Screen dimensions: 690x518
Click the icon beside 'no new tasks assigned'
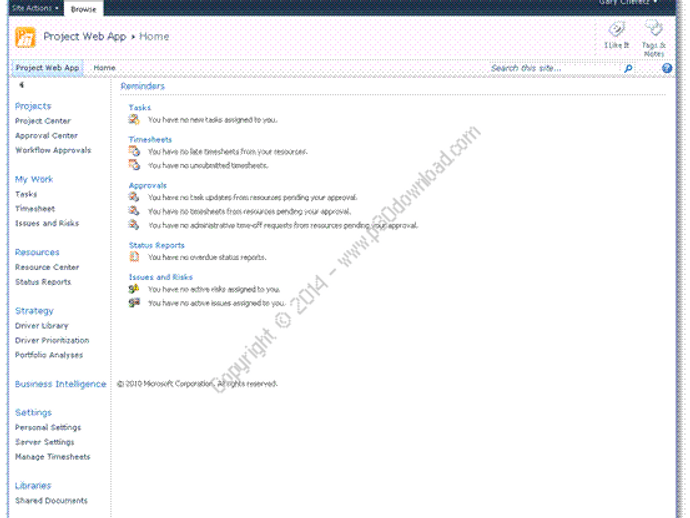click(134, 119)
